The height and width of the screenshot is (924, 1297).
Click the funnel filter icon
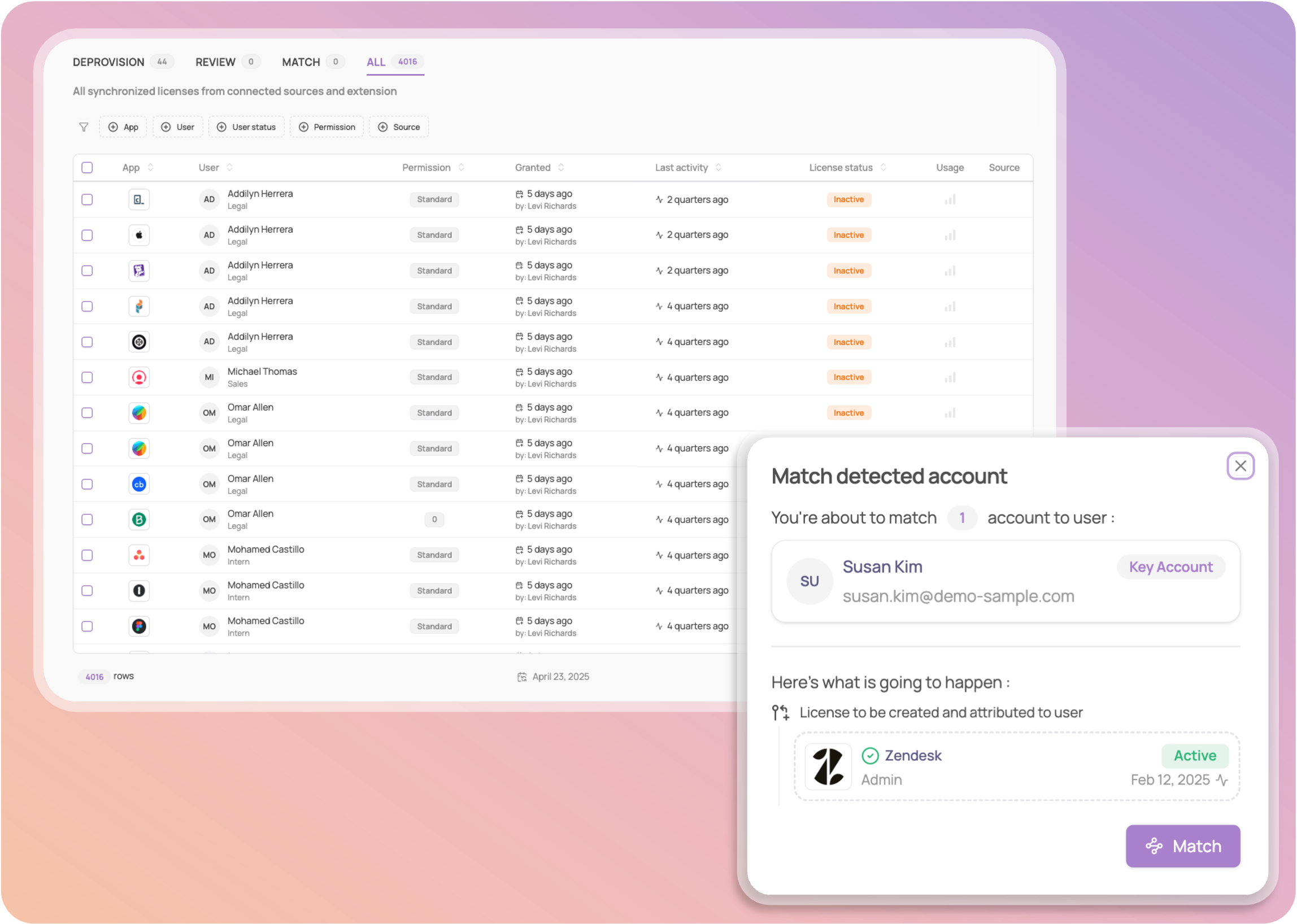tap(84, 127)
